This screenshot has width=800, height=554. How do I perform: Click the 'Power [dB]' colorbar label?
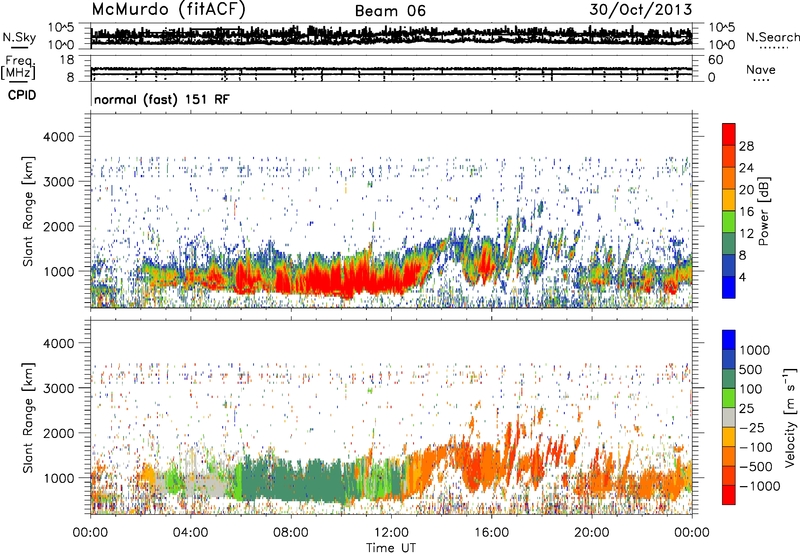pyautogui.click(x=764, y=211)
